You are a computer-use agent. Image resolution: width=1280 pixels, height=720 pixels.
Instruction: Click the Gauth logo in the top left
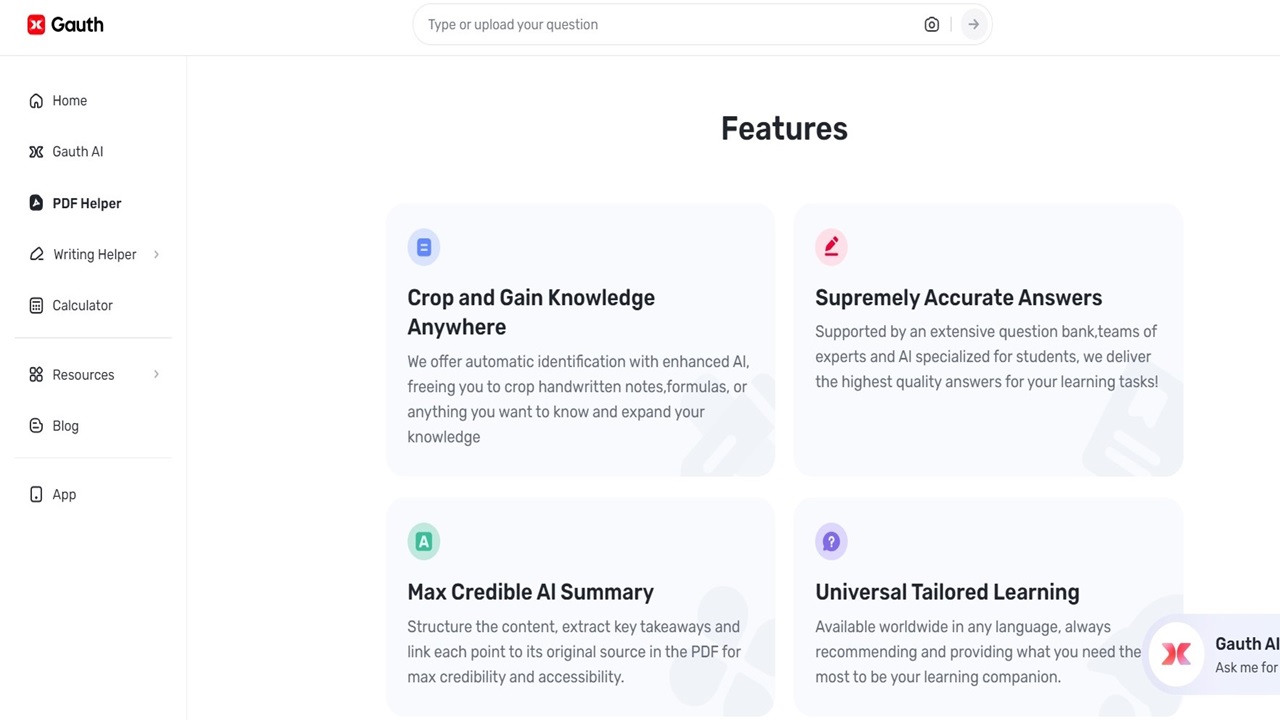[64, 24]
